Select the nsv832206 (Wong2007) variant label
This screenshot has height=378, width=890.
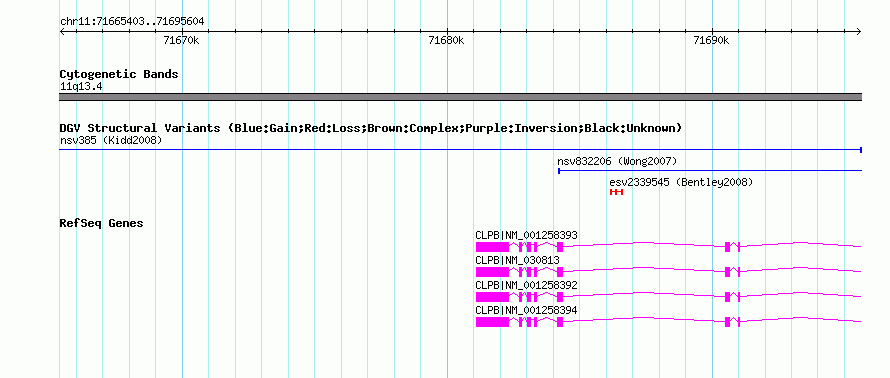pos(618,161)
